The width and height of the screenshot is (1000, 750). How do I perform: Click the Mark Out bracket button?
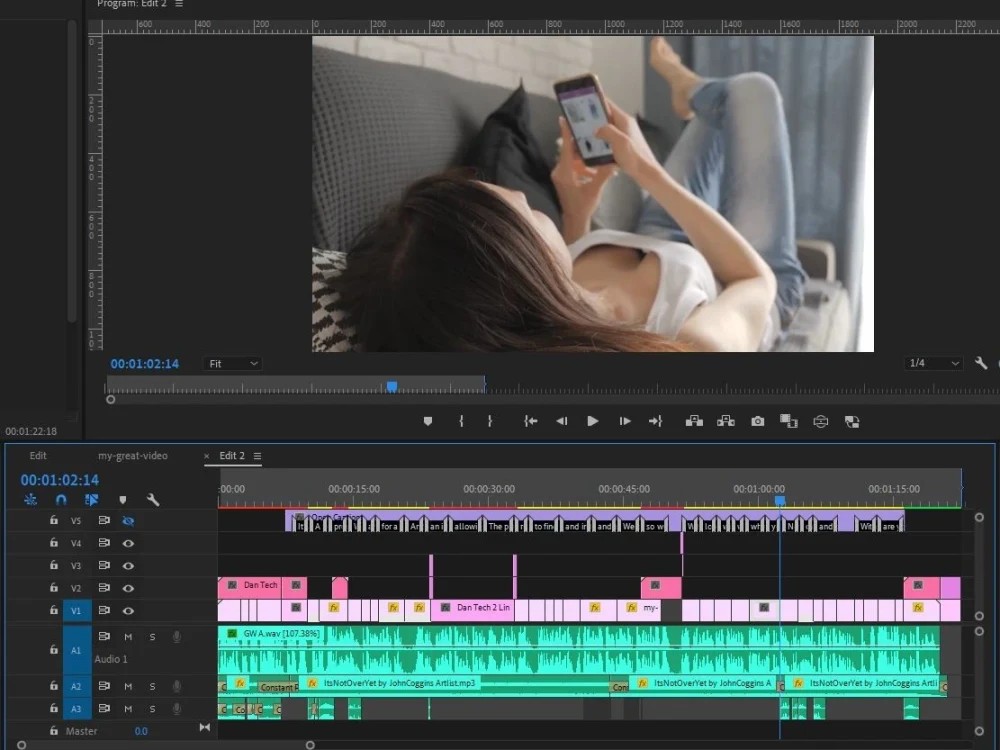tap(490, 421)
